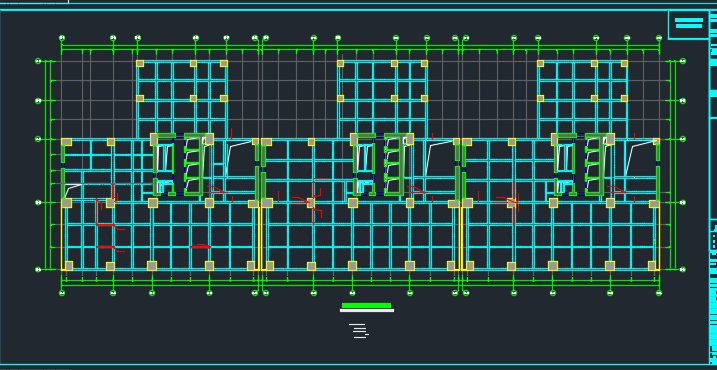The height and width of the screenshot is (370, 717).
Task: Select the green drawing title beneath the floor plan
Action: tap(366, 306)
